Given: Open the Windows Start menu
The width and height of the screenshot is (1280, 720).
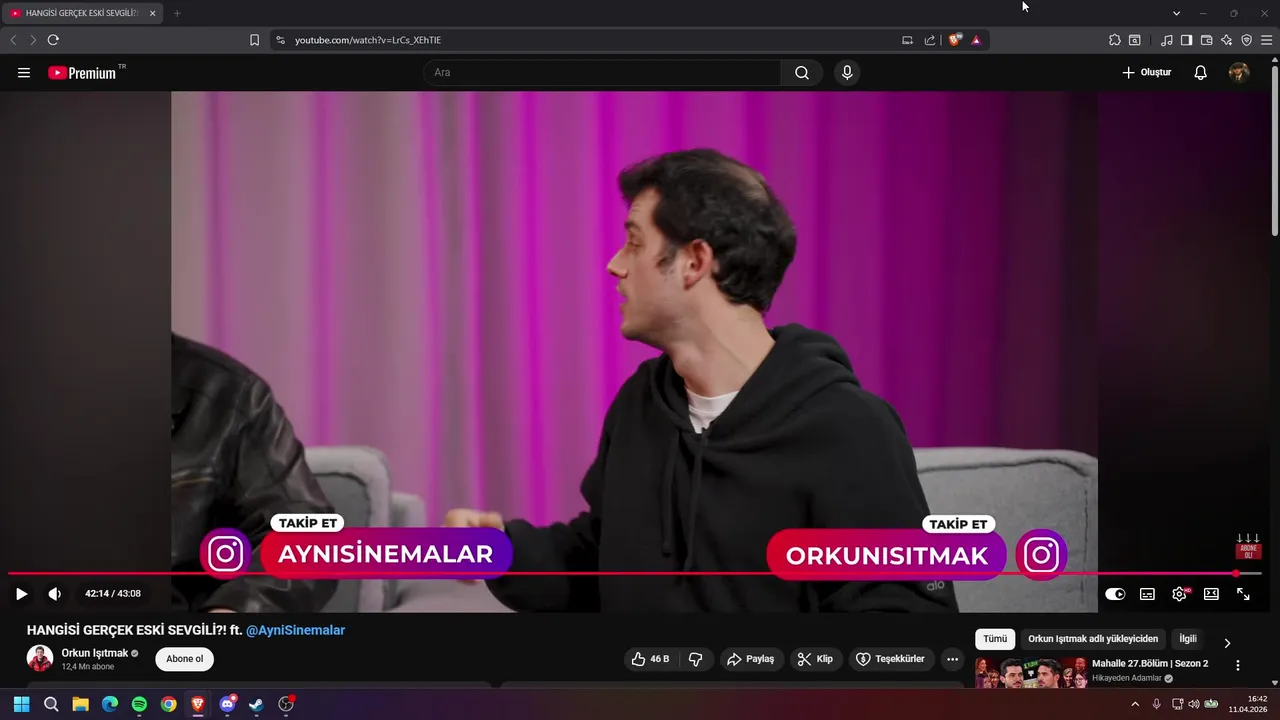Looking at the screenshot, I should coord(21,704).
